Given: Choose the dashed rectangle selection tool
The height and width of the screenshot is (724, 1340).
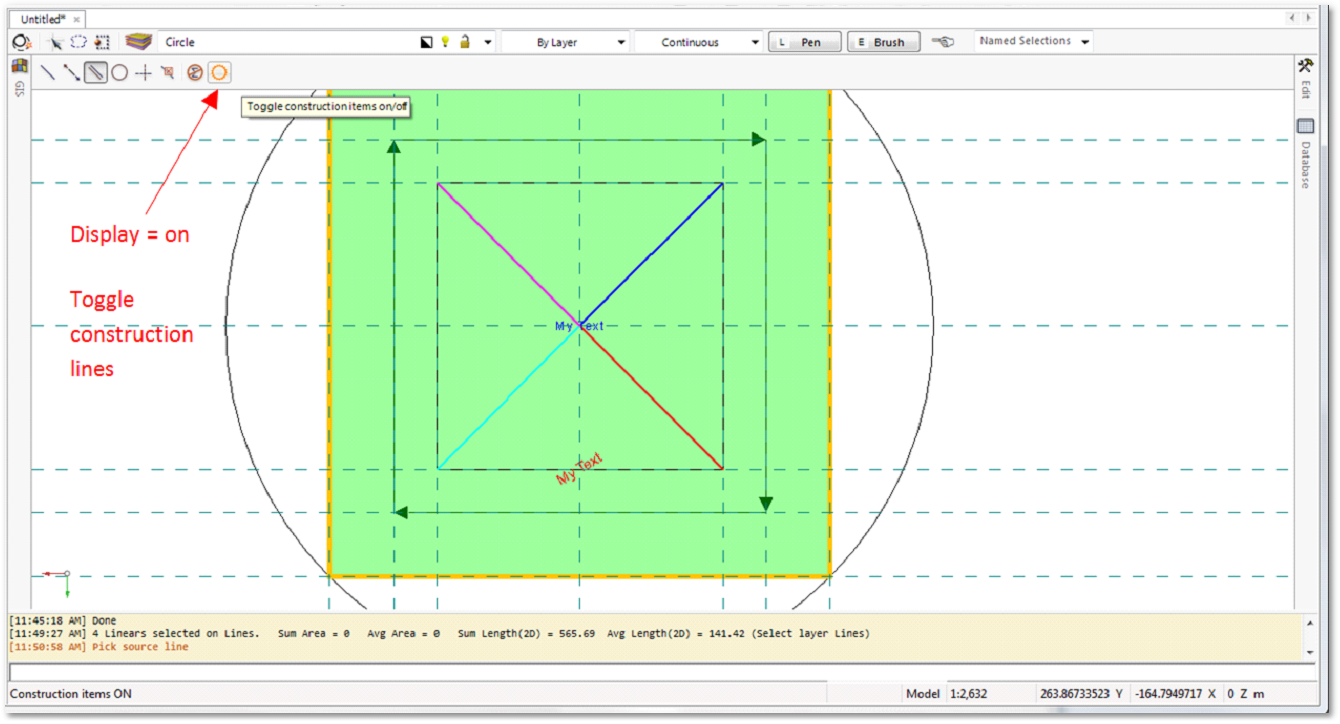Looking at the screenshot, I should click(101, 42).
